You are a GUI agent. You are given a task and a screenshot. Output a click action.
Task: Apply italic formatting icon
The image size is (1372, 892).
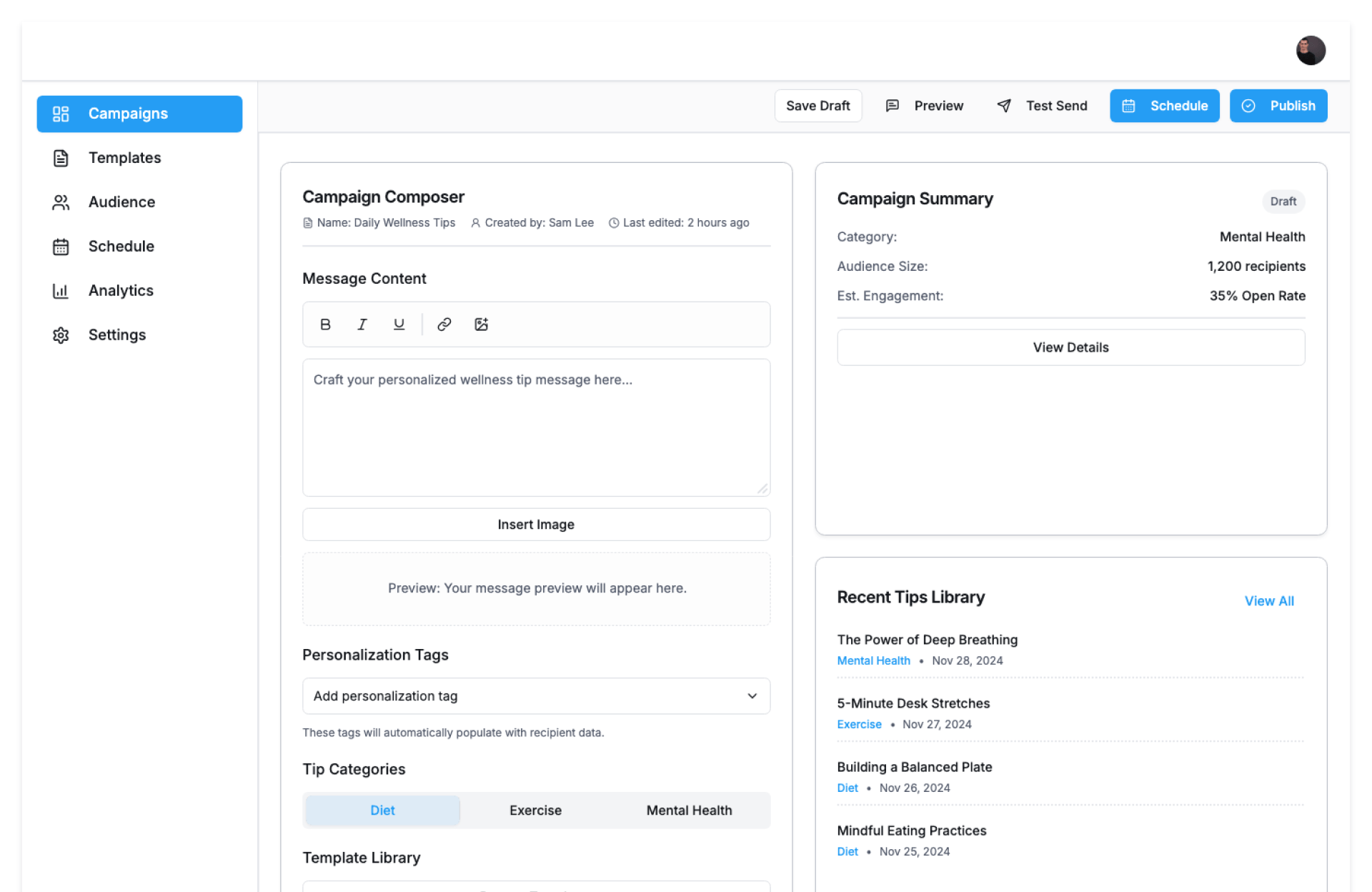coord(362,324)
